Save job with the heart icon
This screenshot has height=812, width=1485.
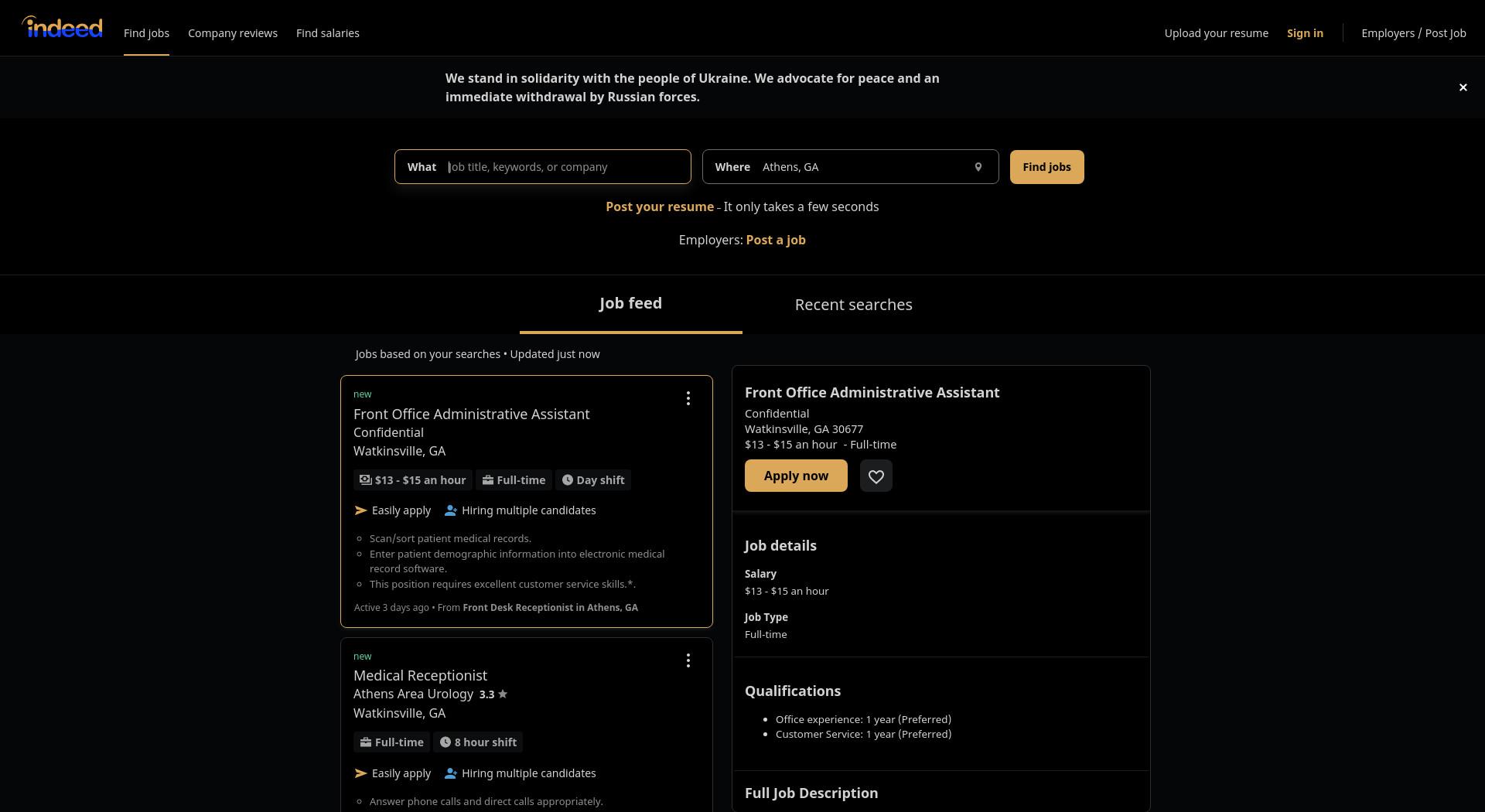tap(876, 476)
